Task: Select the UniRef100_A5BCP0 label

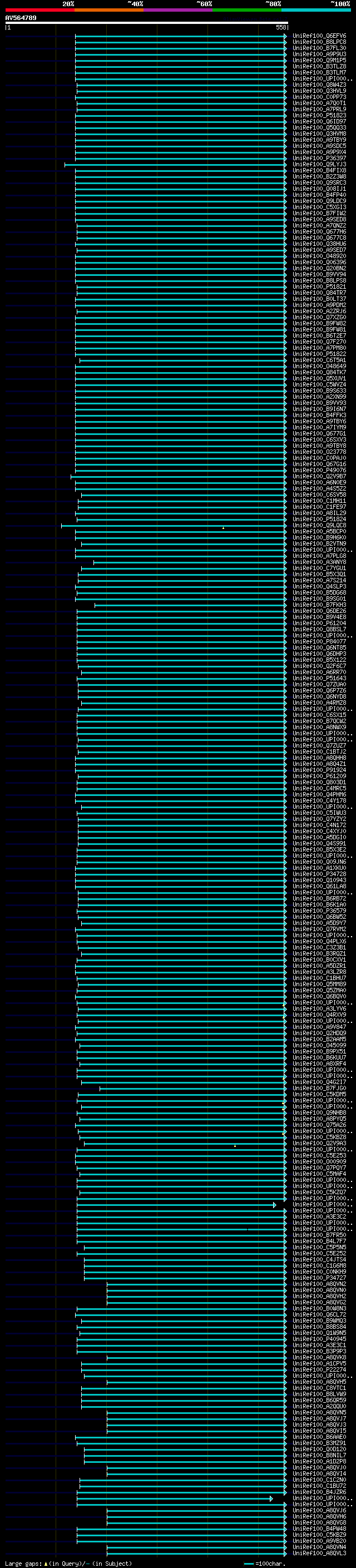Action: (319, 531)
